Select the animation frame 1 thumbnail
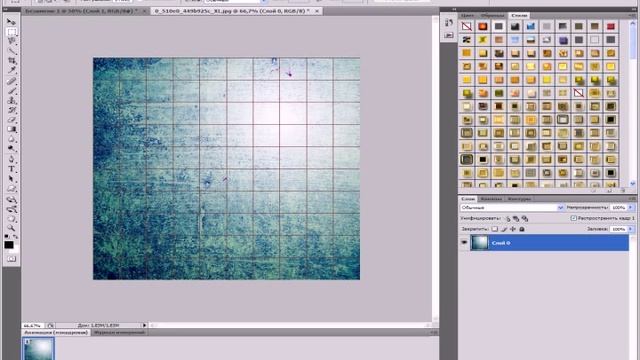This screenshot has height=360, width=640. pyautogui.click(x=38, y=349)
